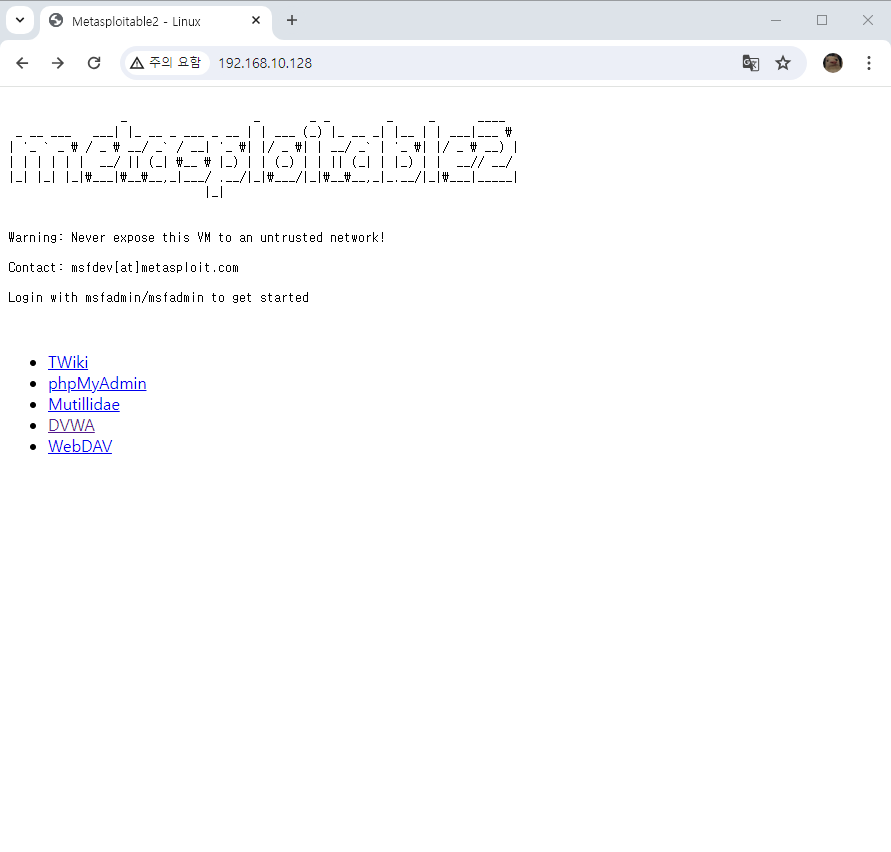Open the WebDAV link
Image resolution: width=891 pixels, height=852 pixels.
(x=80, y=446)
